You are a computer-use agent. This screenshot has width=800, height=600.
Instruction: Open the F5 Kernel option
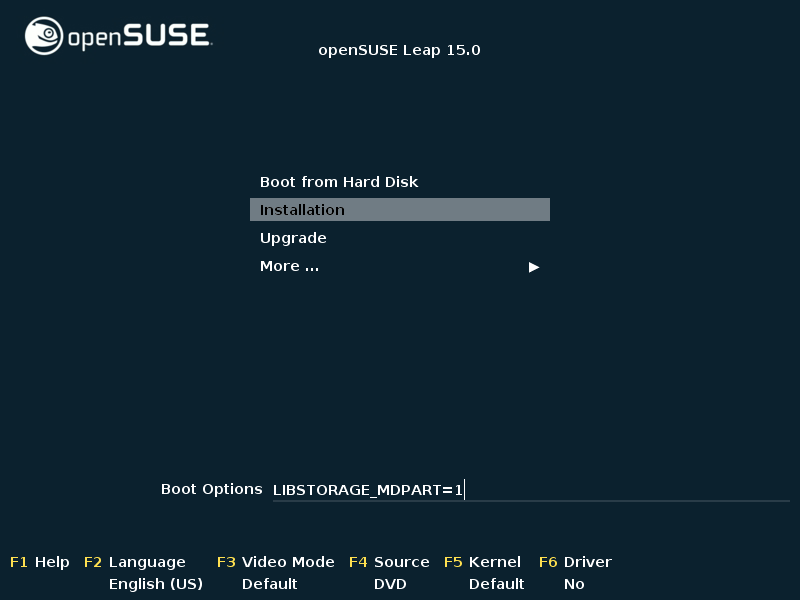(483, 562)
